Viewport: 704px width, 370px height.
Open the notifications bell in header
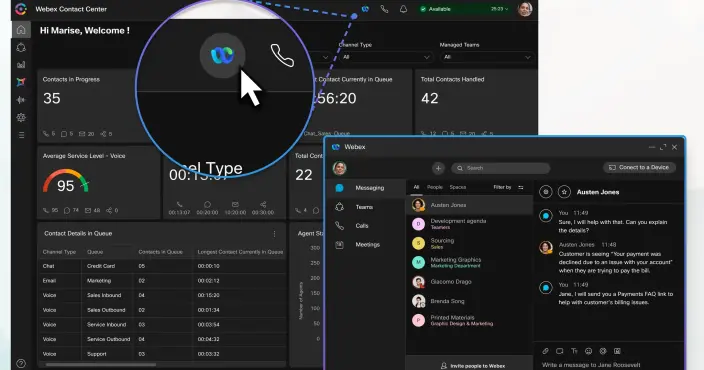coord(403,9)
